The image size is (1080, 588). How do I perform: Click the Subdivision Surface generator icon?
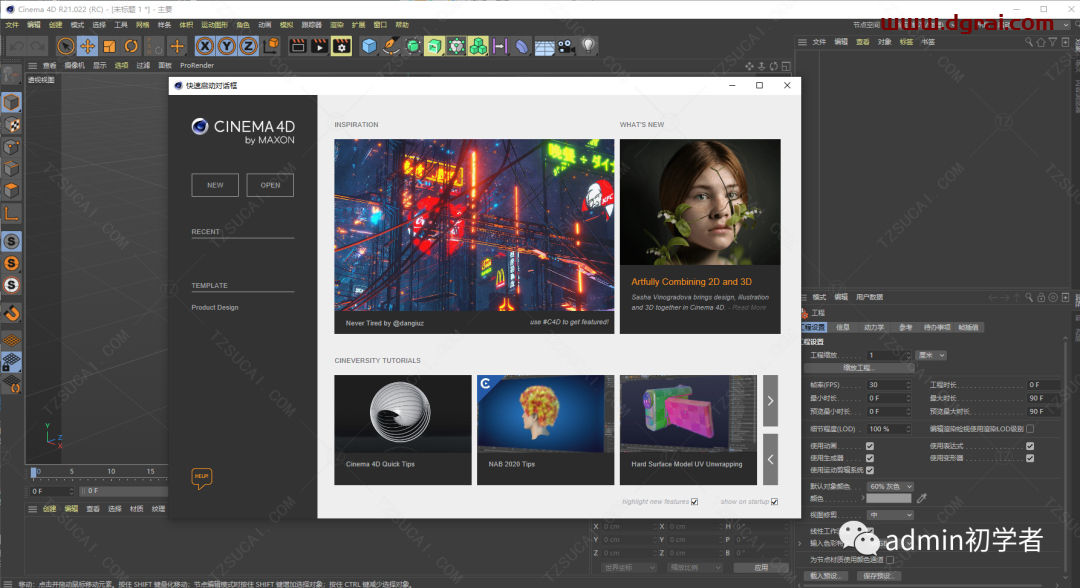(413, 46)
